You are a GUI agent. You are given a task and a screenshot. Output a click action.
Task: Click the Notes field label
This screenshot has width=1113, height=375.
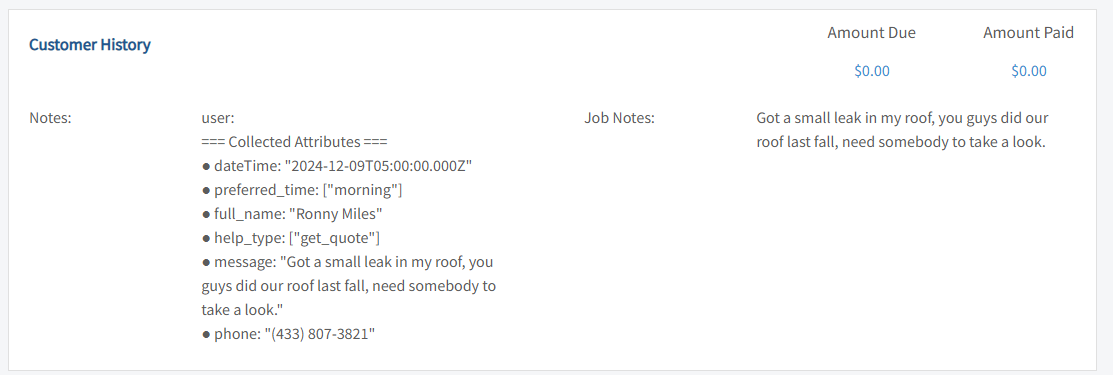[50, 118]
